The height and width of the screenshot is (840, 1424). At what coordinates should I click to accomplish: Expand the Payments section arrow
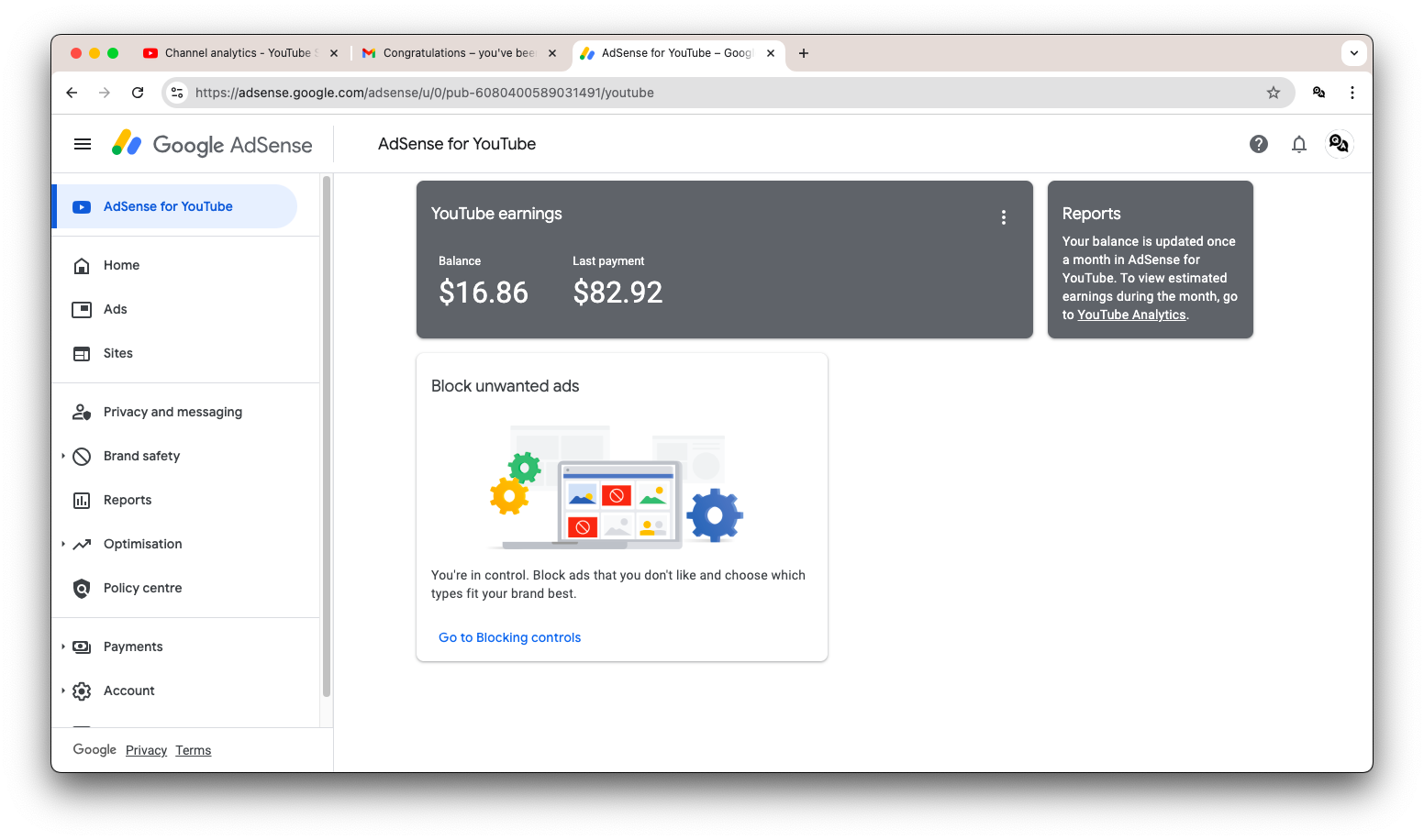click(63, 647)
